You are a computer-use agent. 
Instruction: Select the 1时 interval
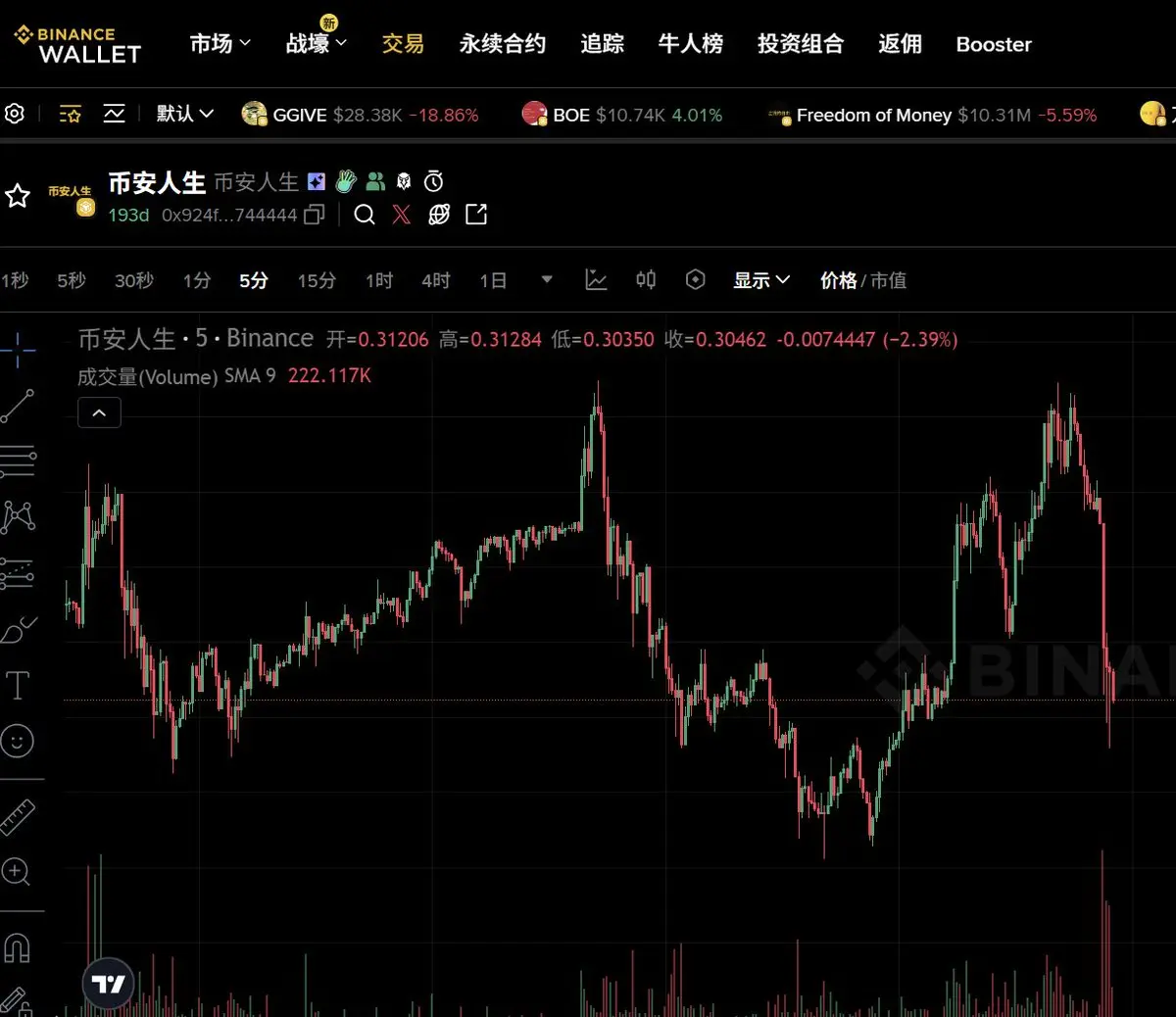click(x=379, y=280)
